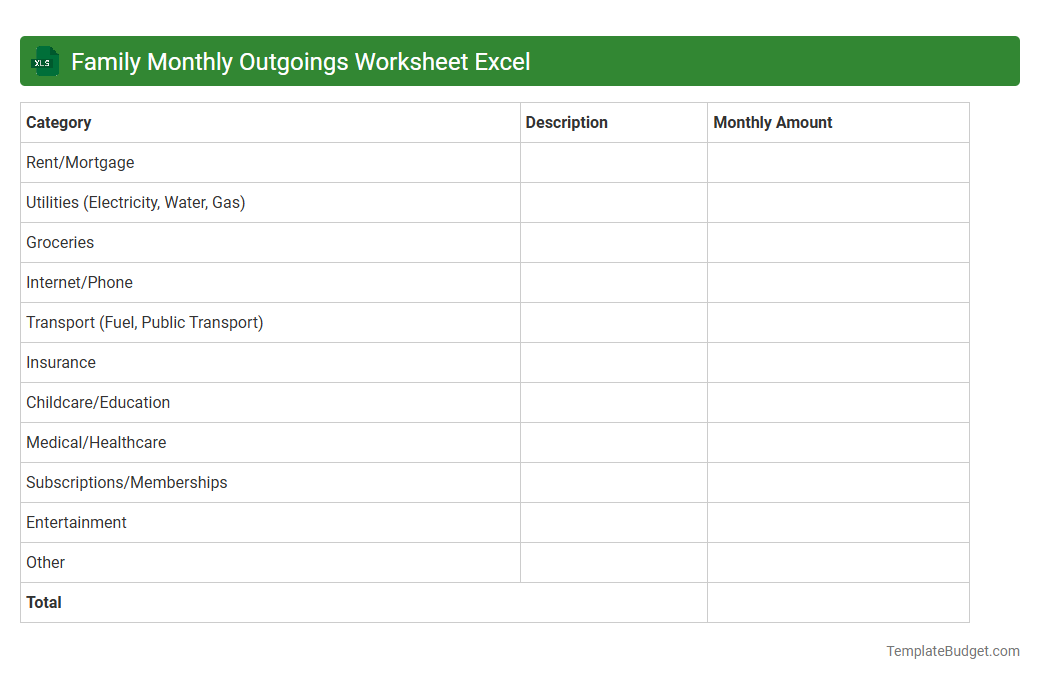The width and height of the screenshot is (1040, 680).
Task: Select the Medical/Healthcare row
Action: point(96,442)
